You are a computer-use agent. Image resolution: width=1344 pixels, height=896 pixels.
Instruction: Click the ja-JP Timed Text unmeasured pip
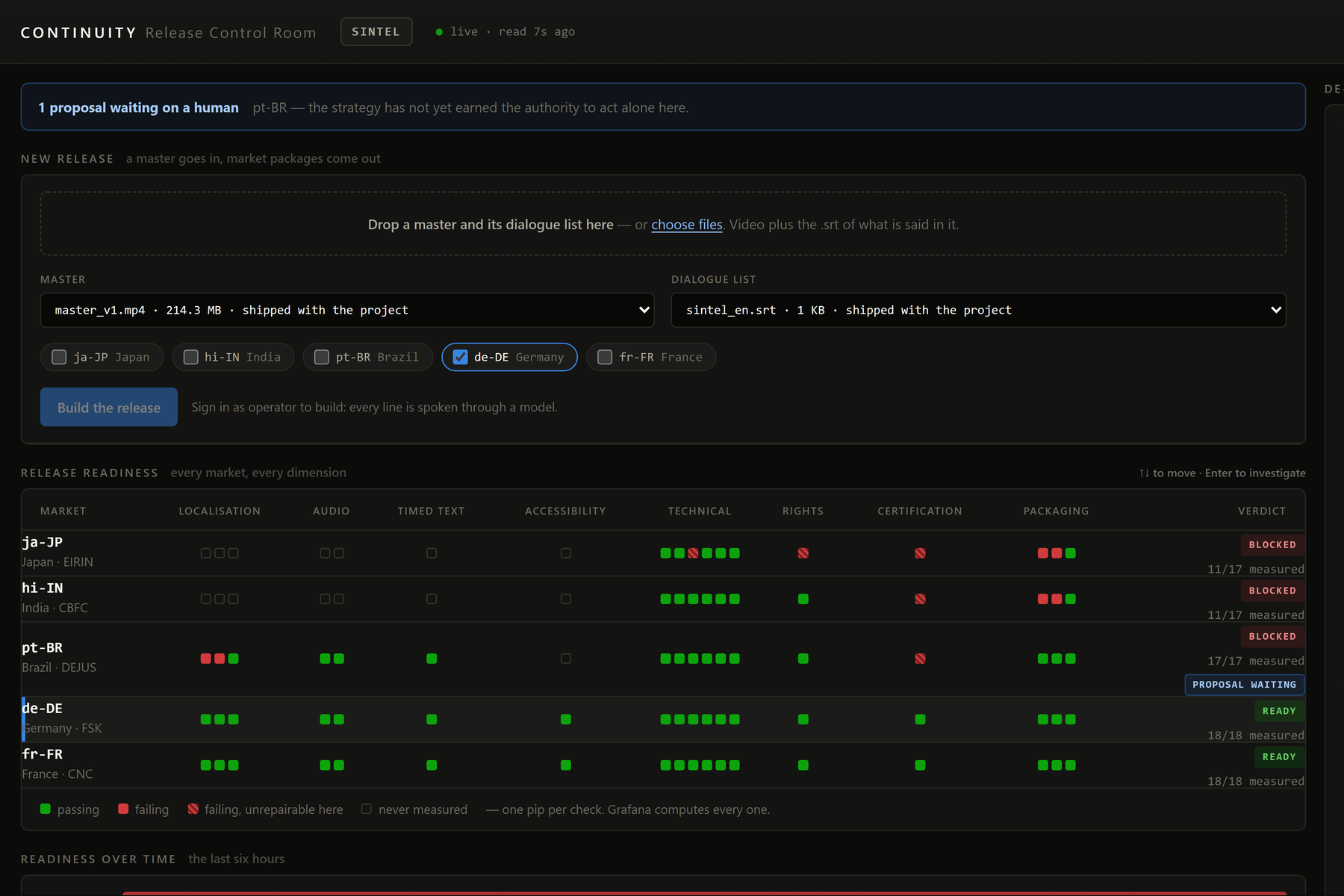tap(432, 553)
